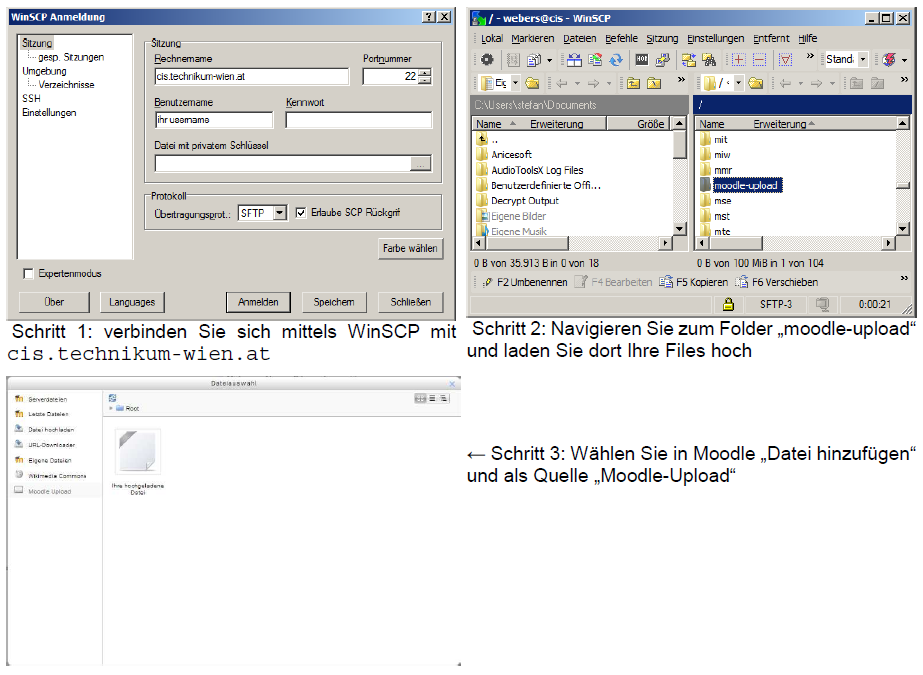Click the Anmelden button
Screen dimensions: 923x675
257,302
